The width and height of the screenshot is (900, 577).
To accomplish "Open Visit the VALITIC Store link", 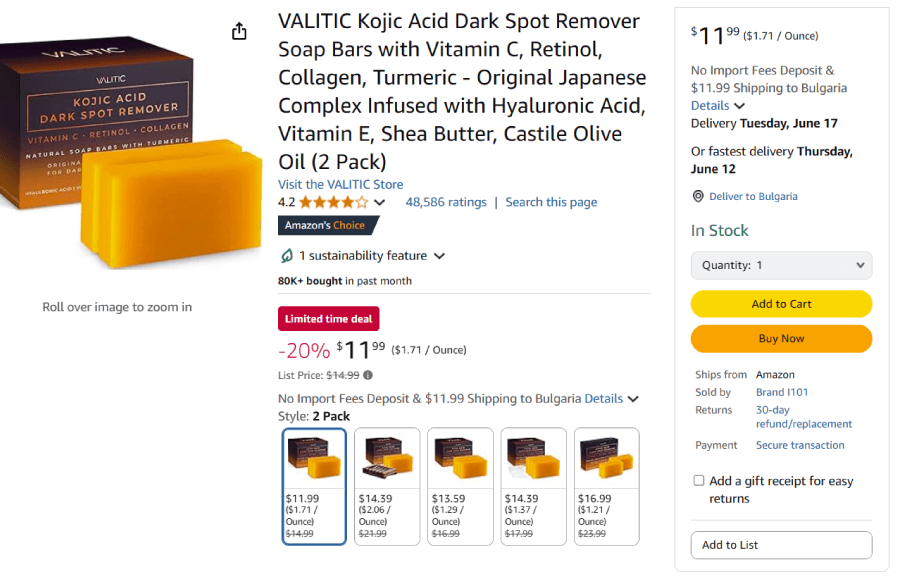I will click(x=340, y=184).
